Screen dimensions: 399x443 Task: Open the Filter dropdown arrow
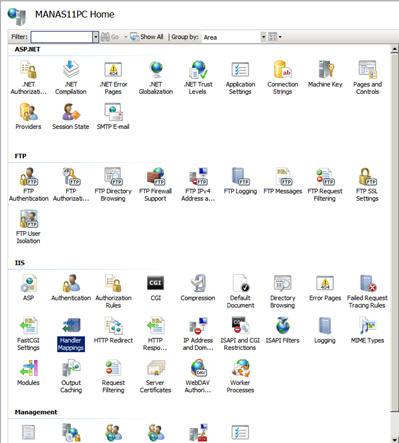tap(95, 37)
